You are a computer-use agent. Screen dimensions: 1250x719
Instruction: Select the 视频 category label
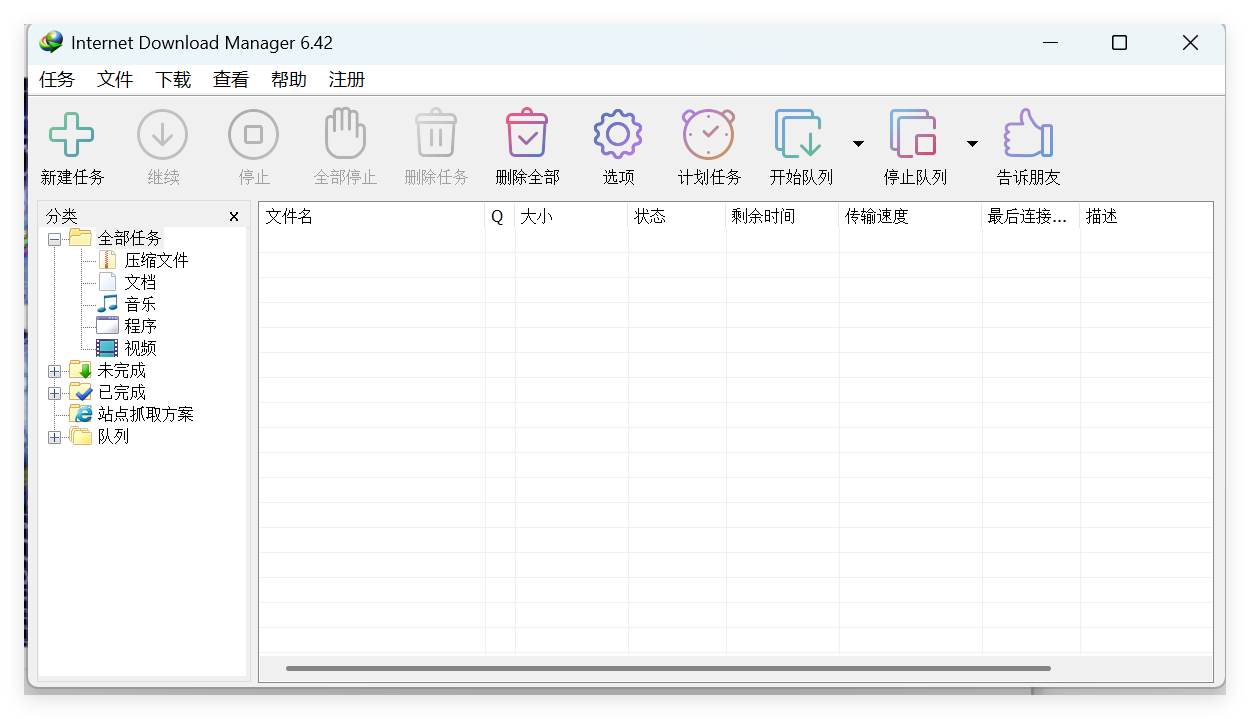140,348
